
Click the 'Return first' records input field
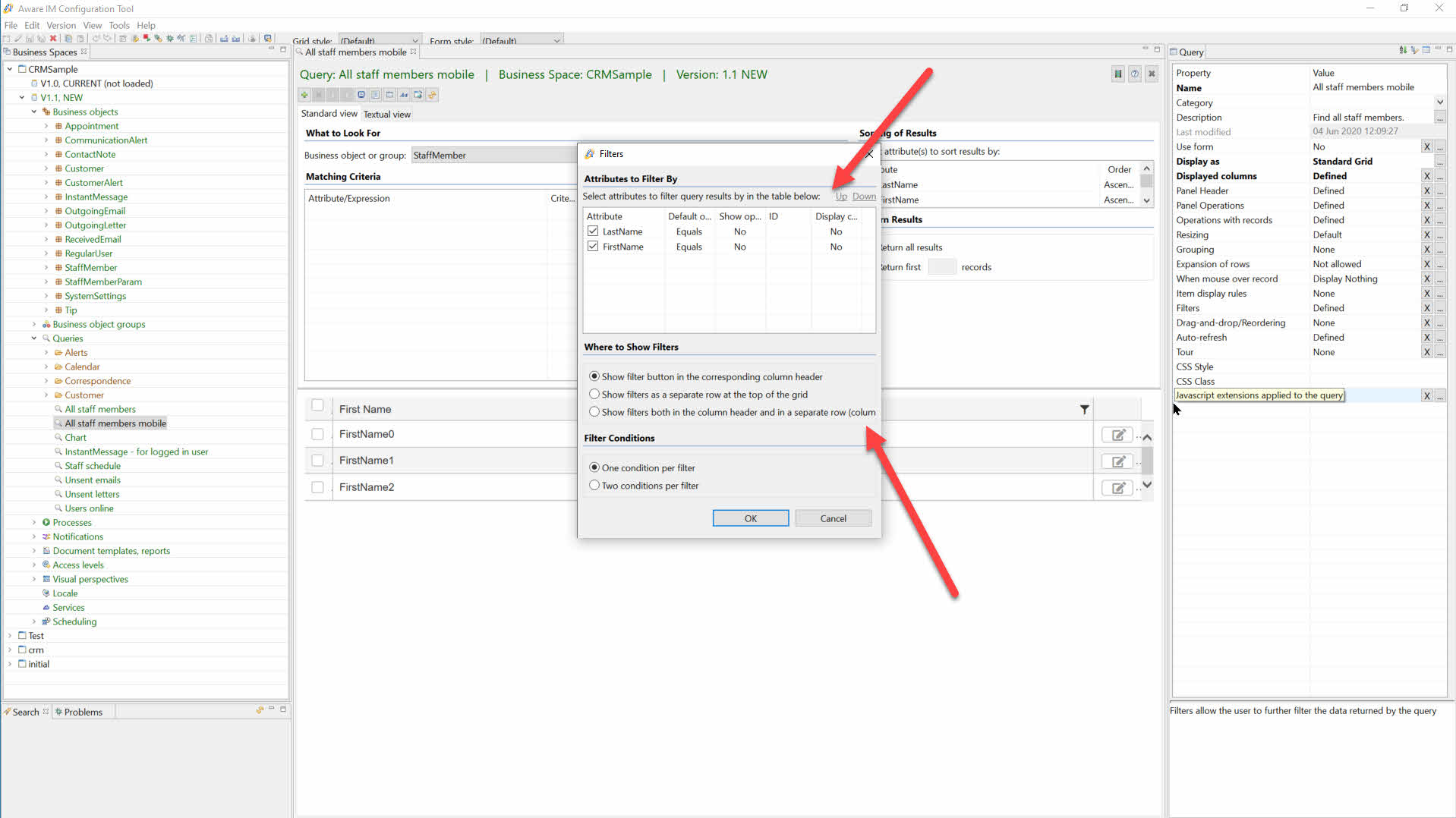[941, 267]
